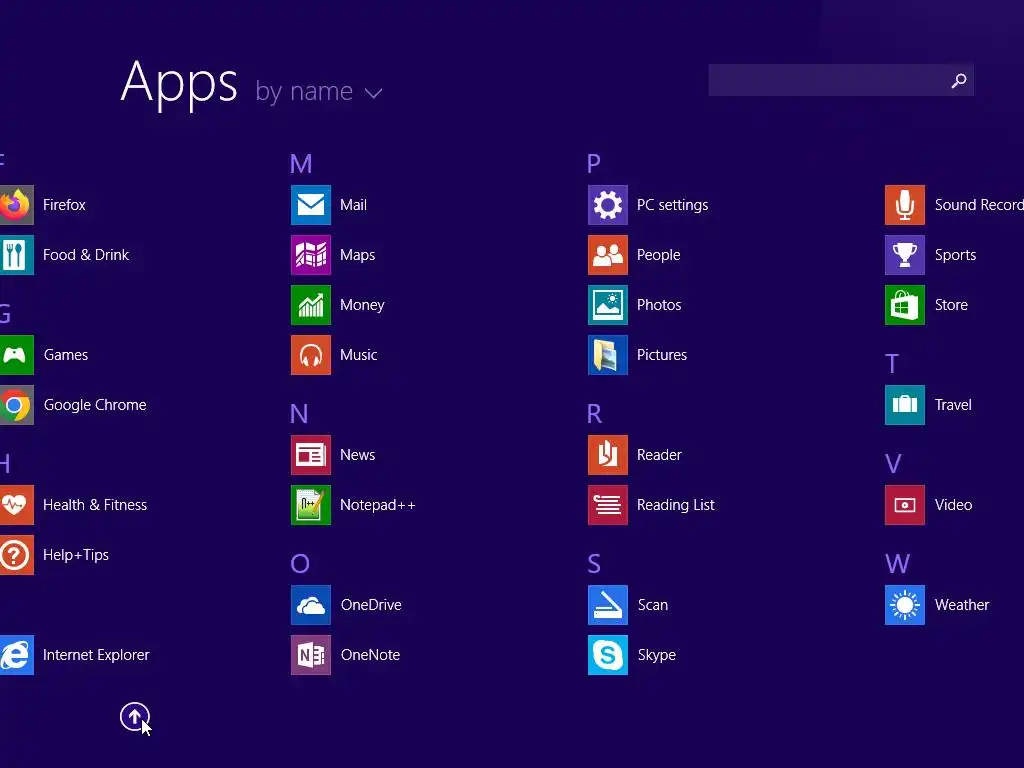Open the People app icon
This screenshot has height=768, width=1024.
click(x=608, y=255)
